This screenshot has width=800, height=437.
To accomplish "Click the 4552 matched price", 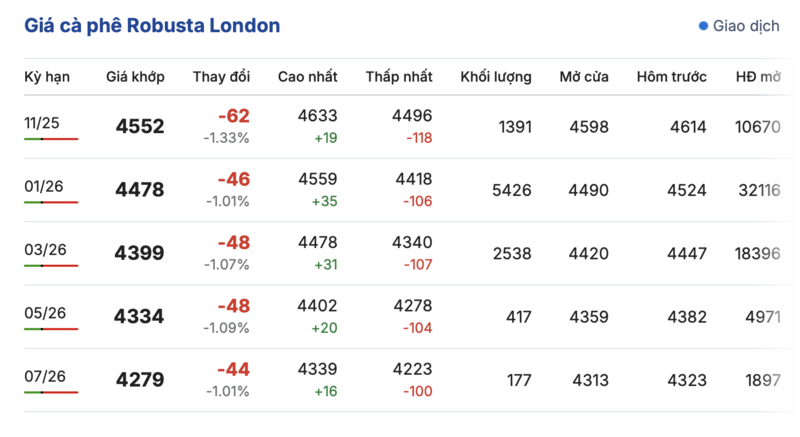I will point(139,127).
